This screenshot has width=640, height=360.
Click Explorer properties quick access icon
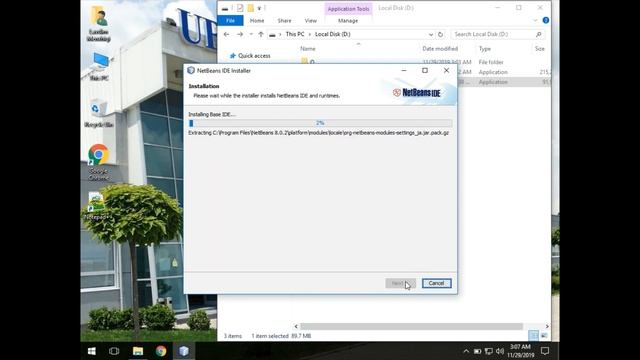coord(240,8)
